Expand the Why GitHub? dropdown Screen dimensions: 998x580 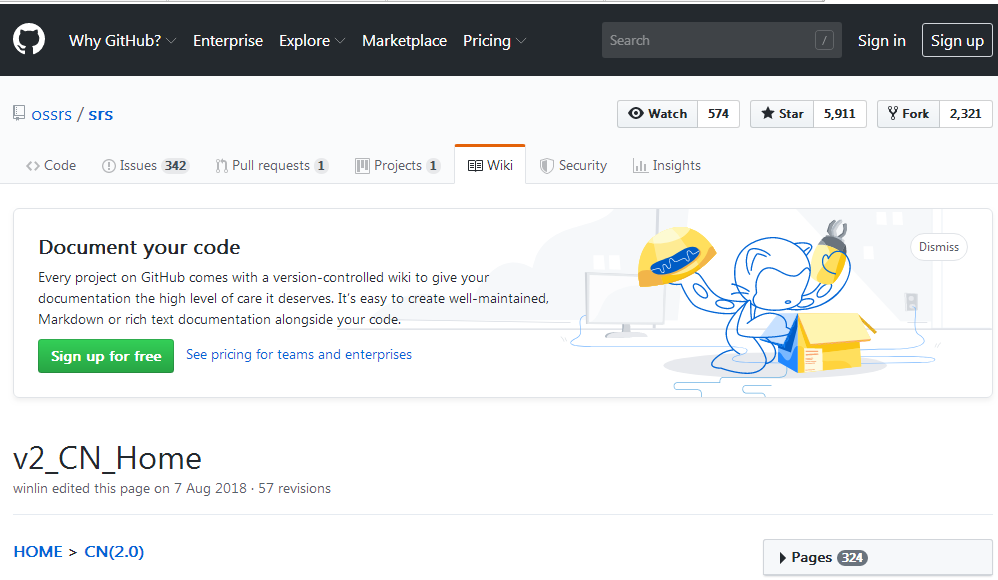(122, 41)
